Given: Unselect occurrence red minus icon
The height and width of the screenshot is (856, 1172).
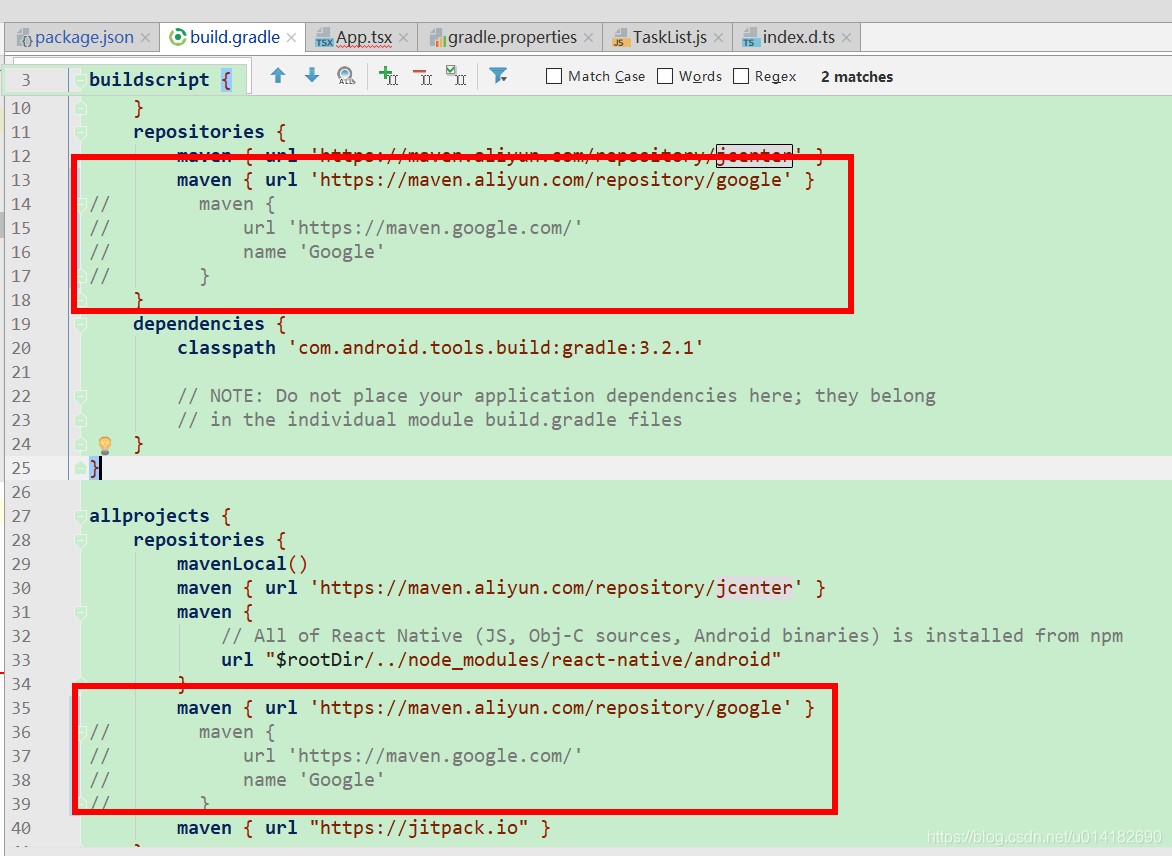Looking at the screenshot, I should [x=422, y=76].
